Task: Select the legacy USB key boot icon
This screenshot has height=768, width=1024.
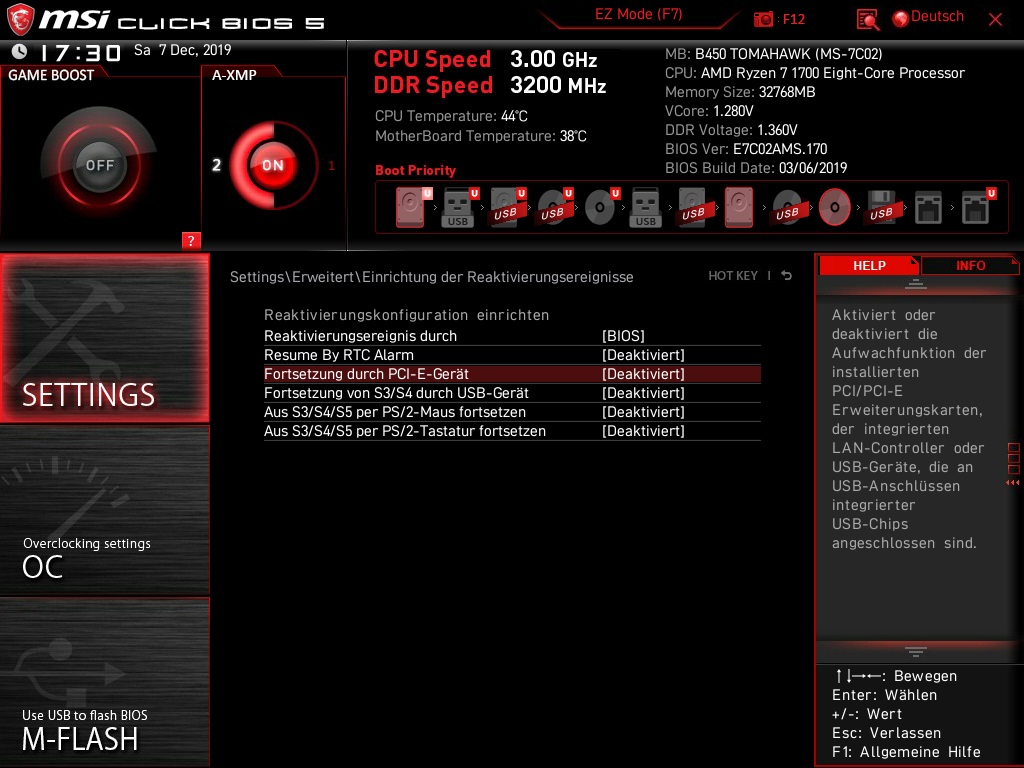Action: 646,208
